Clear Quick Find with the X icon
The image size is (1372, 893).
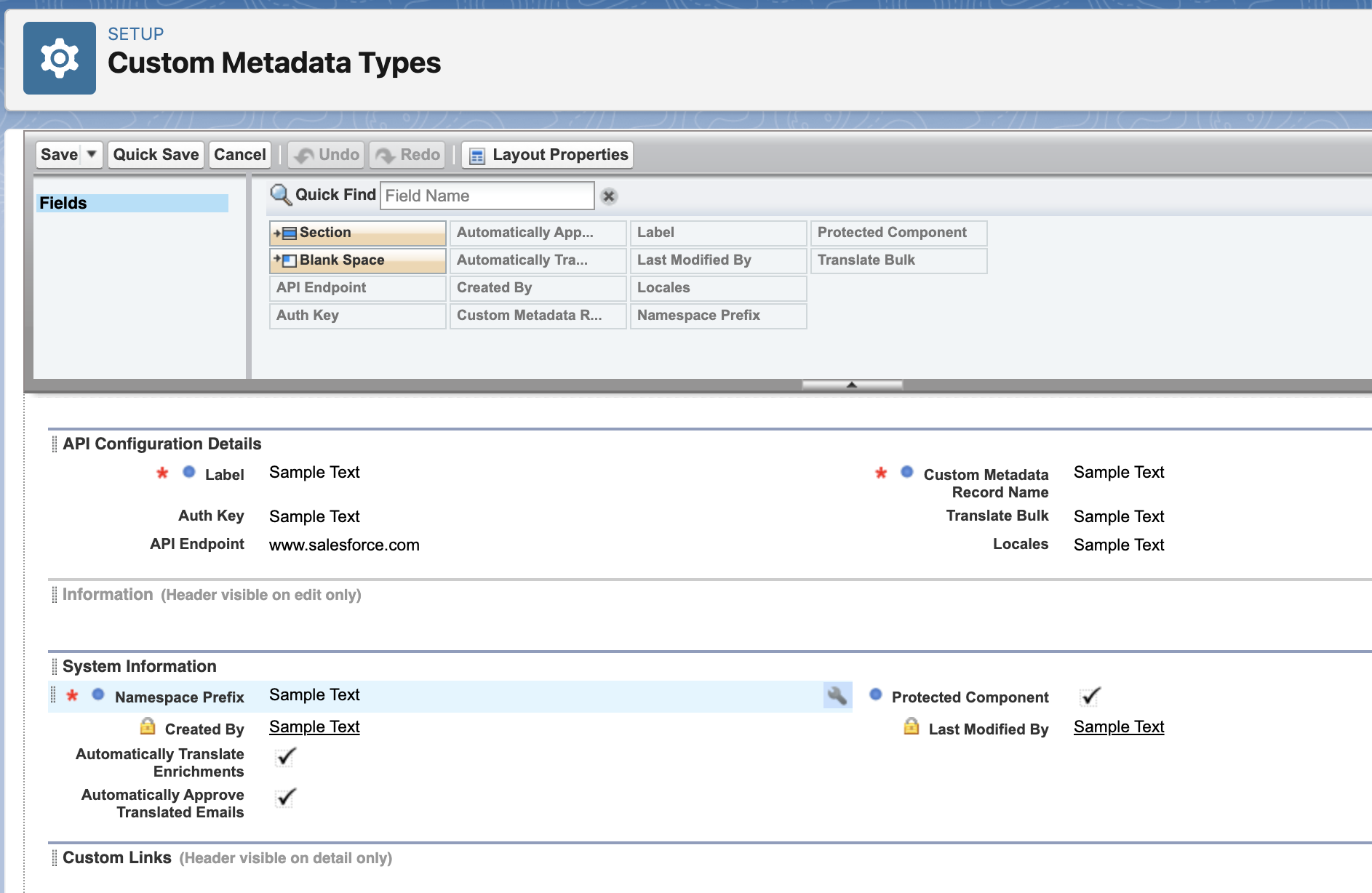609,196
